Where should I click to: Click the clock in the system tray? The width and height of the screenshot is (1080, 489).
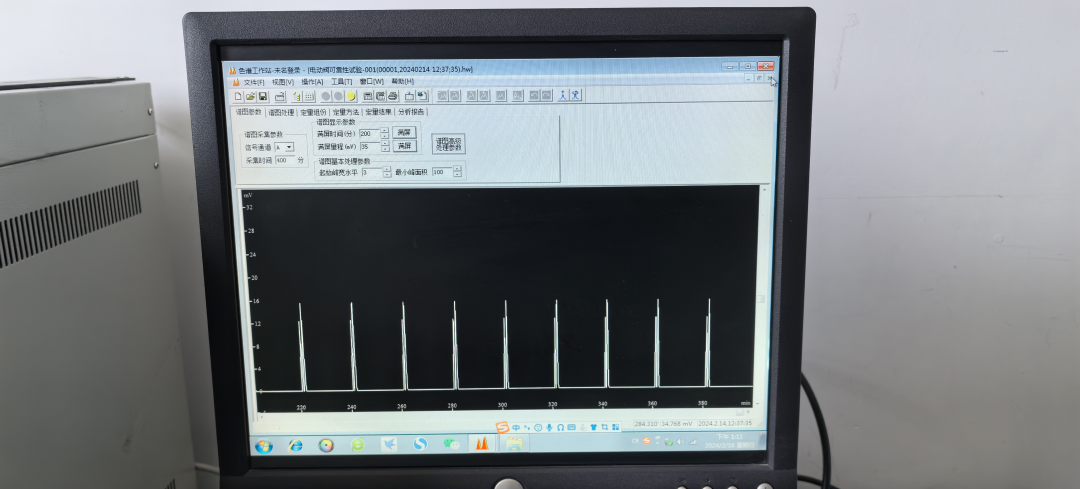click(x=730, y=441)
